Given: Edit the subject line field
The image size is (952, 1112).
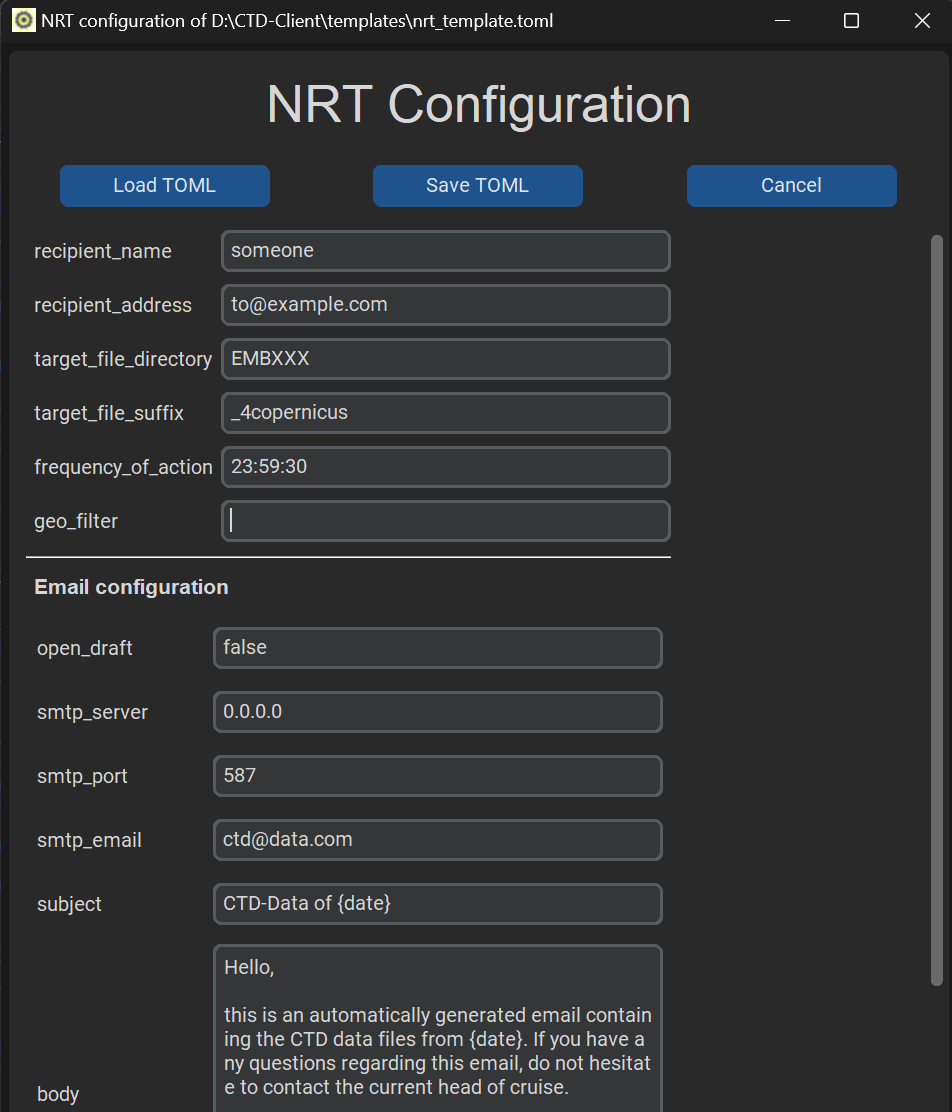Looking at the screenshot, I should point(437,904).
